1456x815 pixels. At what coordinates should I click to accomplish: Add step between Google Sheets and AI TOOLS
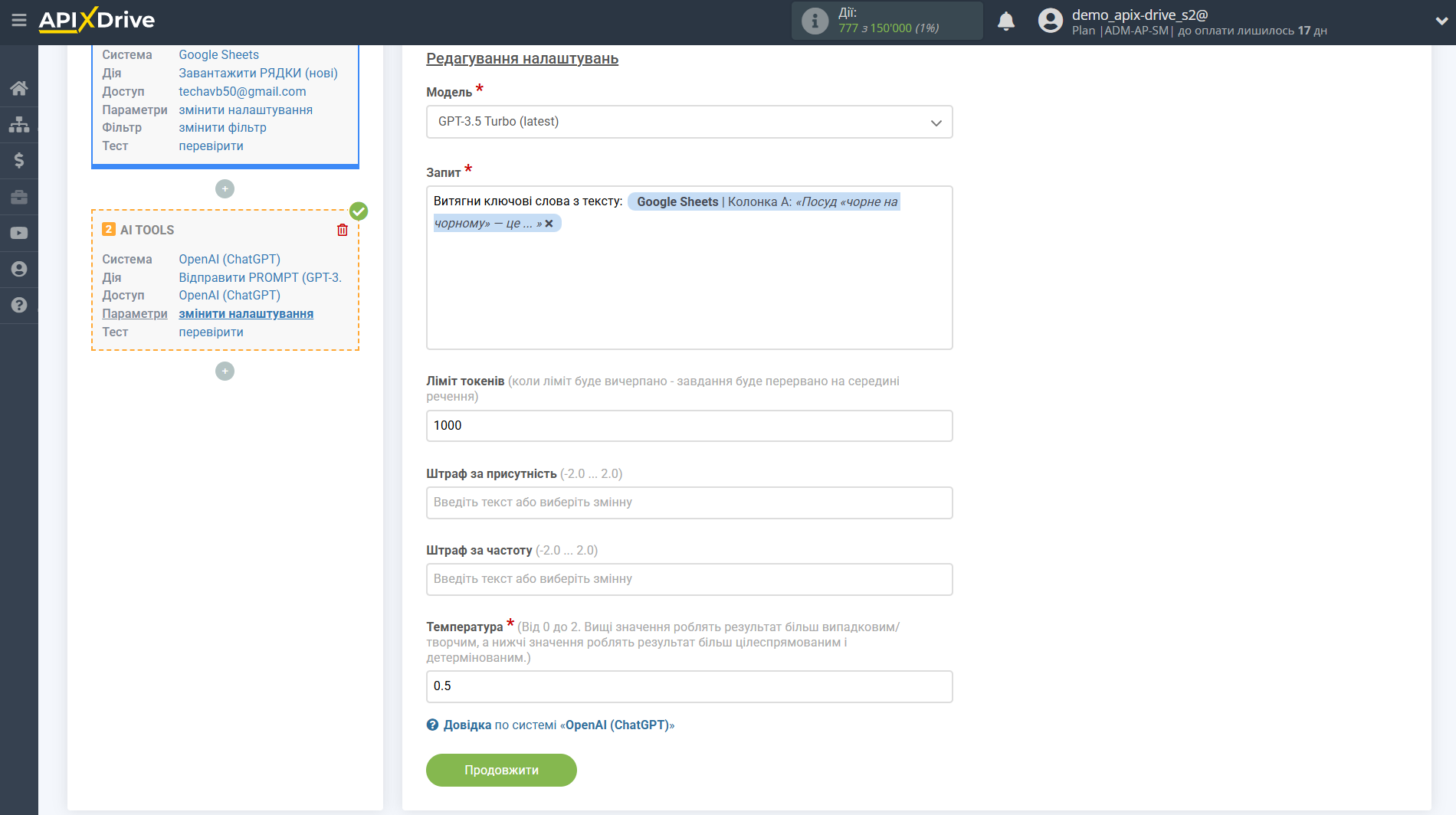(225, 188)
